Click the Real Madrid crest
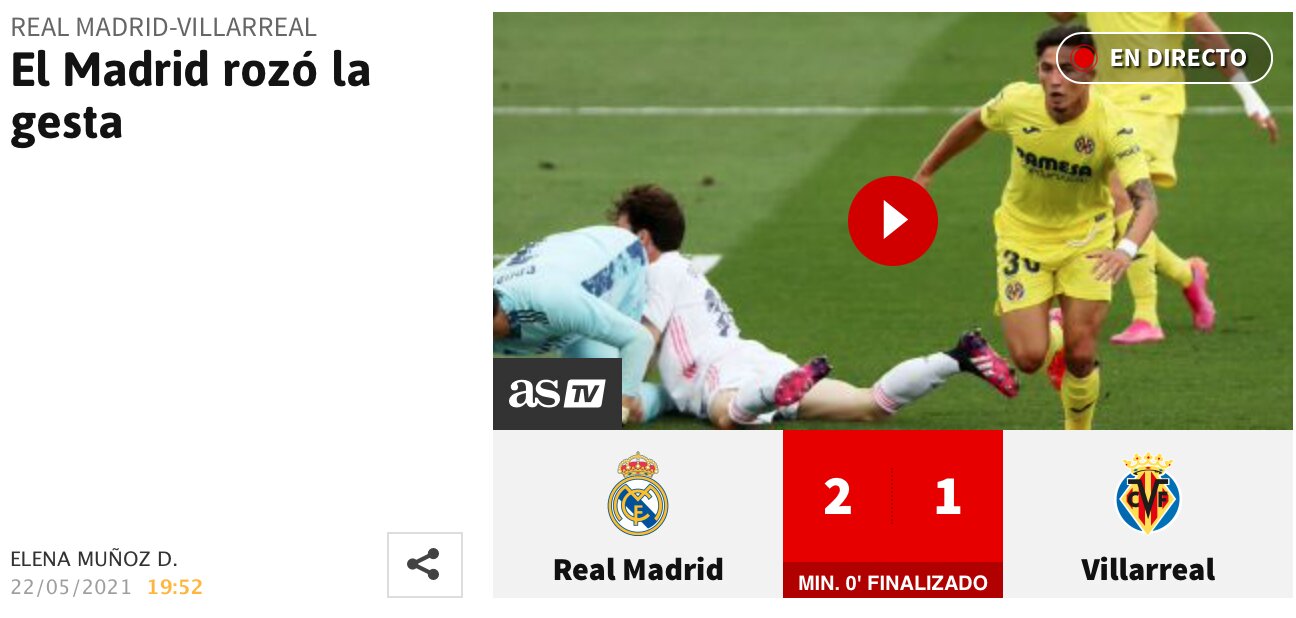 click(x=637, y=493)
